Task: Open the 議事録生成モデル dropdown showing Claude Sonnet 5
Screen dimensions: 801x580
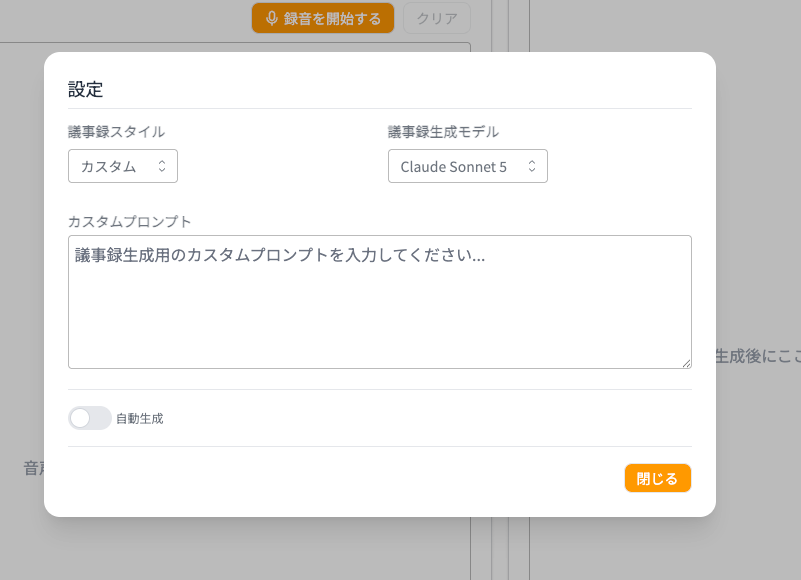Action: pyautogui.click(x=467, y=166)
